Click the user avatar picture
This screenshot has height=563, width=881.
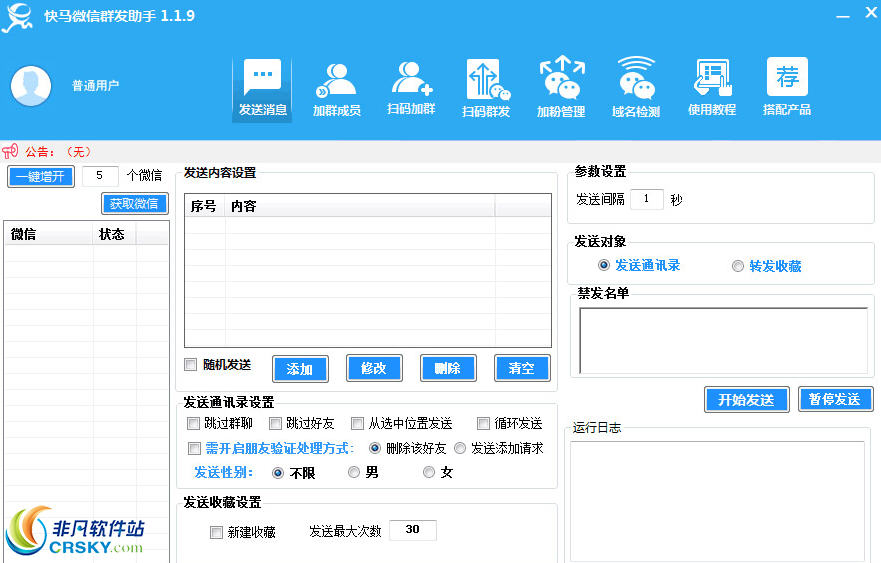click(x=31, y=86)
